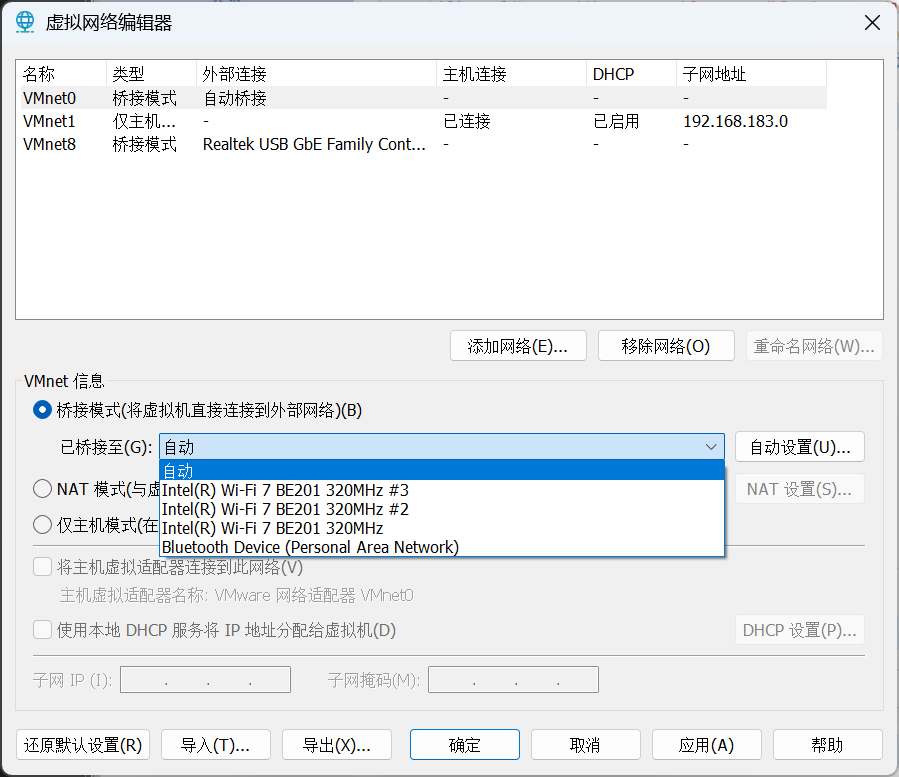The height and width of the screenshot is (777, 899).
Task: Click Realtek USB GbE Family external connection
Action: coord(314,144)
